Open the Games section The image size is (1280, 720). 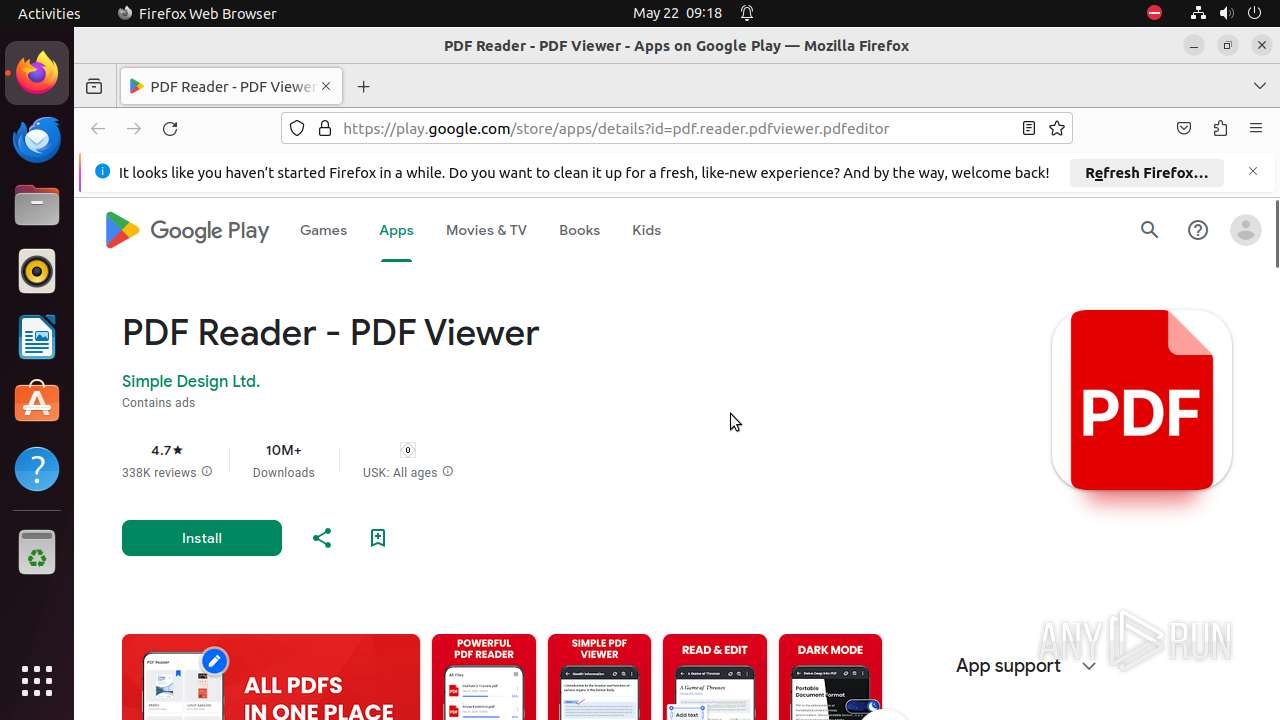coord(323,230)
